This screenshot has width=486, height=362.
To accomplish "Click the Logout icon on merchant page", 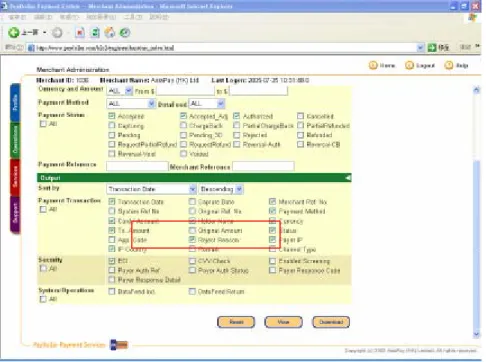I will pos(409,65).
